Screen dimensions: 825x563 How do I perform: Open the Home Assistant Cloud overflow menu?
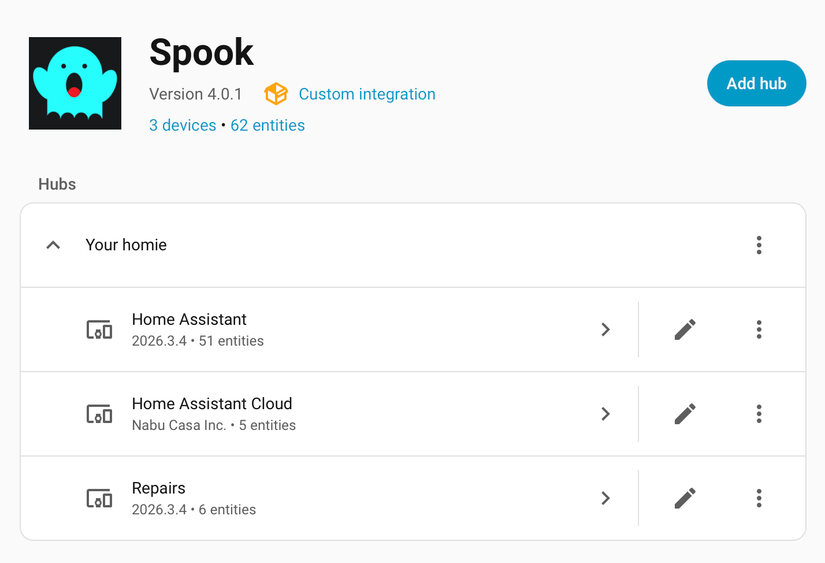(759, 414)
